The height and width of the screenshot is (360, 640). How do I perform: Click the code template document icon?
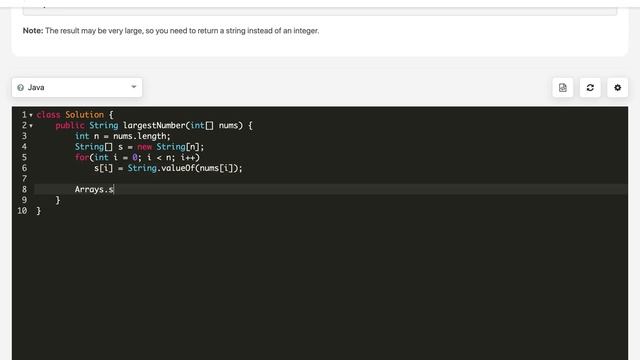point(562,88)
